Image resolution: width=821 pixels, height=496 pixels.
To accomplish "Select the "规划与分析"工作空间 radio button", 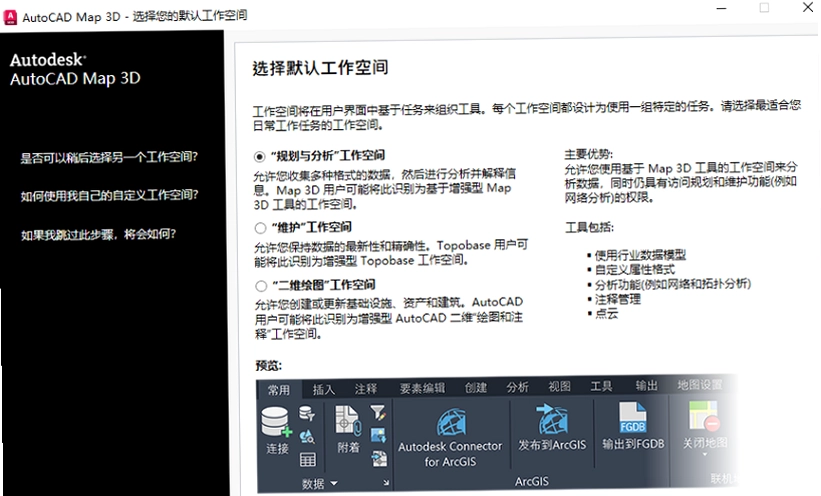I will pyautogui.click(x=259, y=157).
